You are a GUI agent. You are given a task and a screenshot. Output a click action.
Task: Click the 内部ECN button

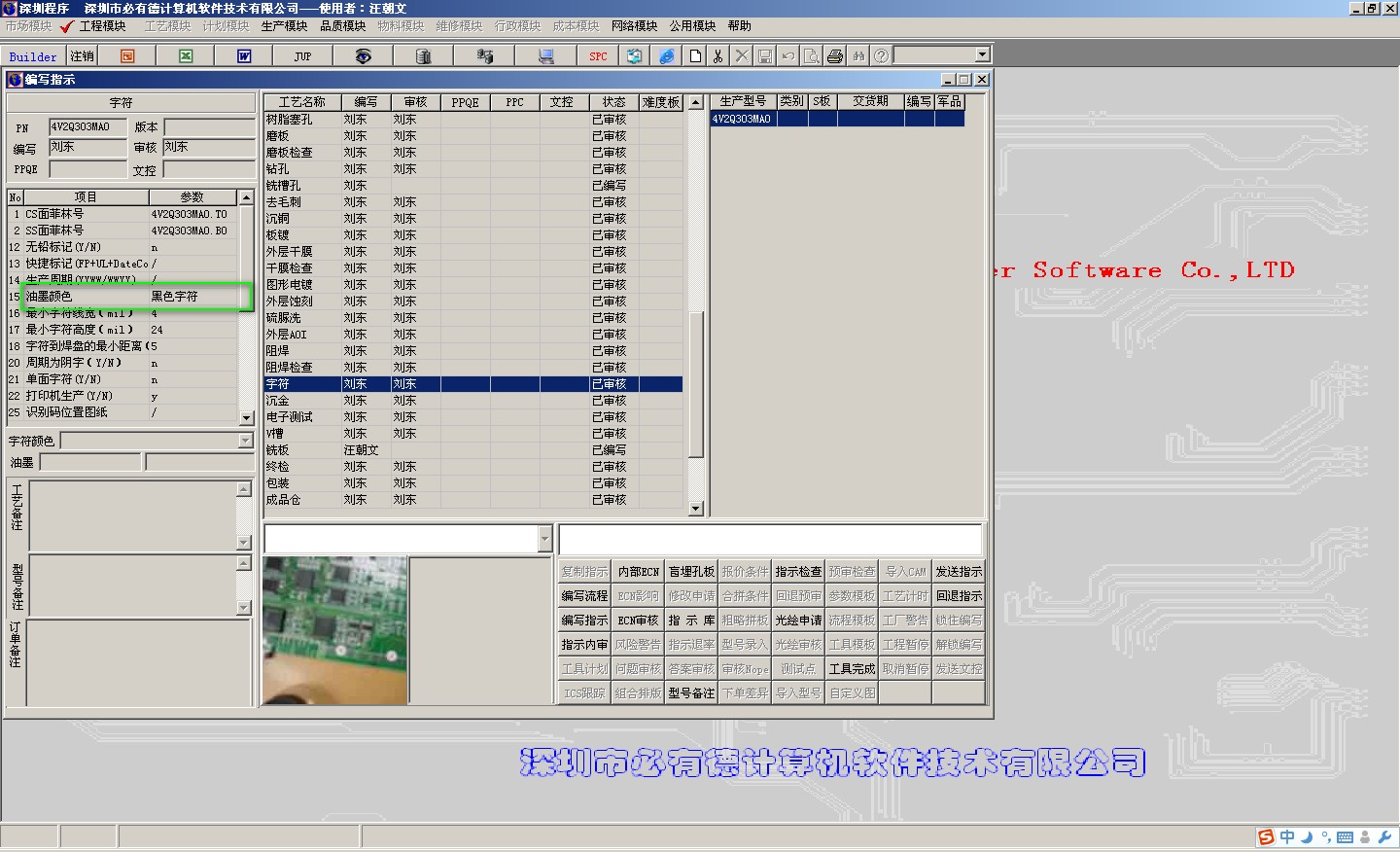pyautogui.click(x=638, y=572)
